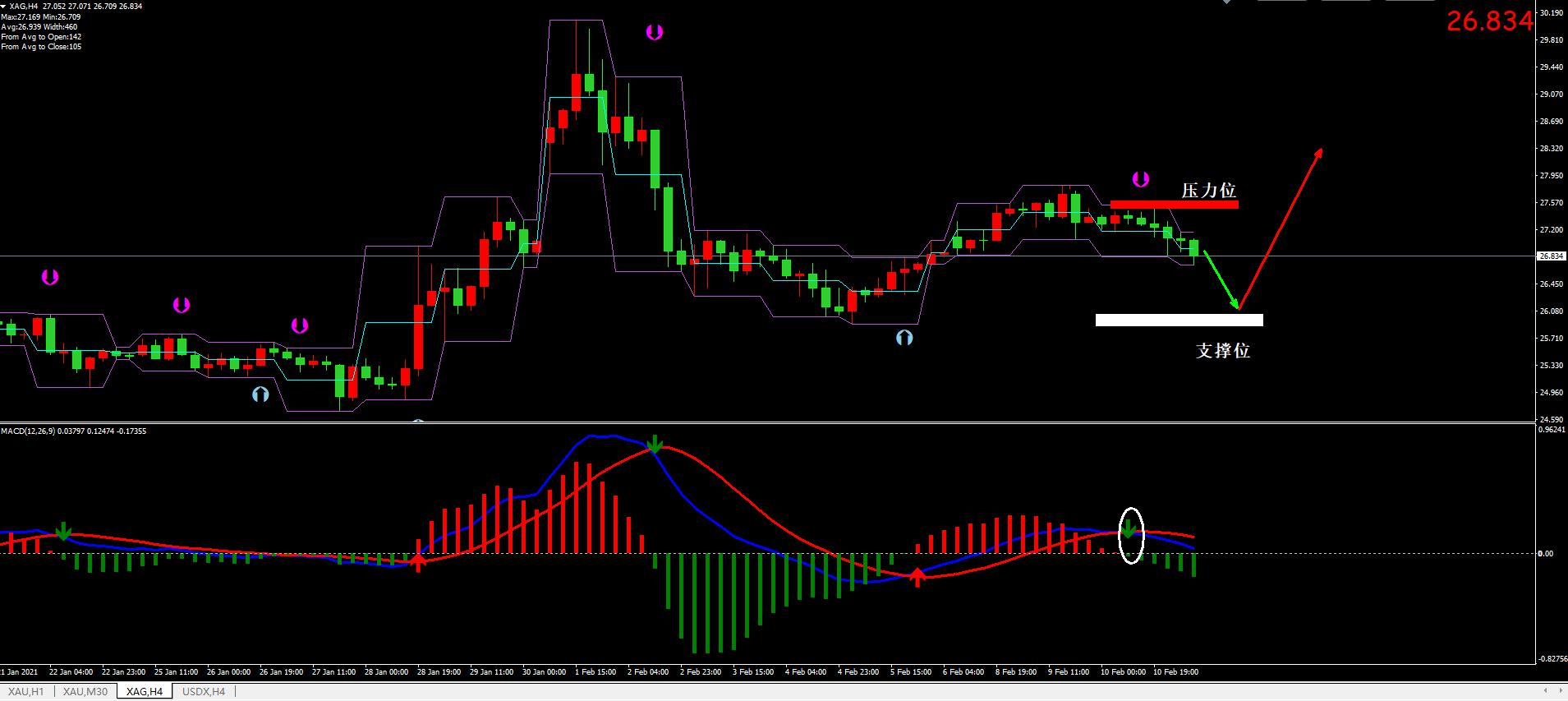Screen dimensions: 1568x701
Task: Select the blue up-arrow marker below the 5 Feb low
Action: pos(904,337)
